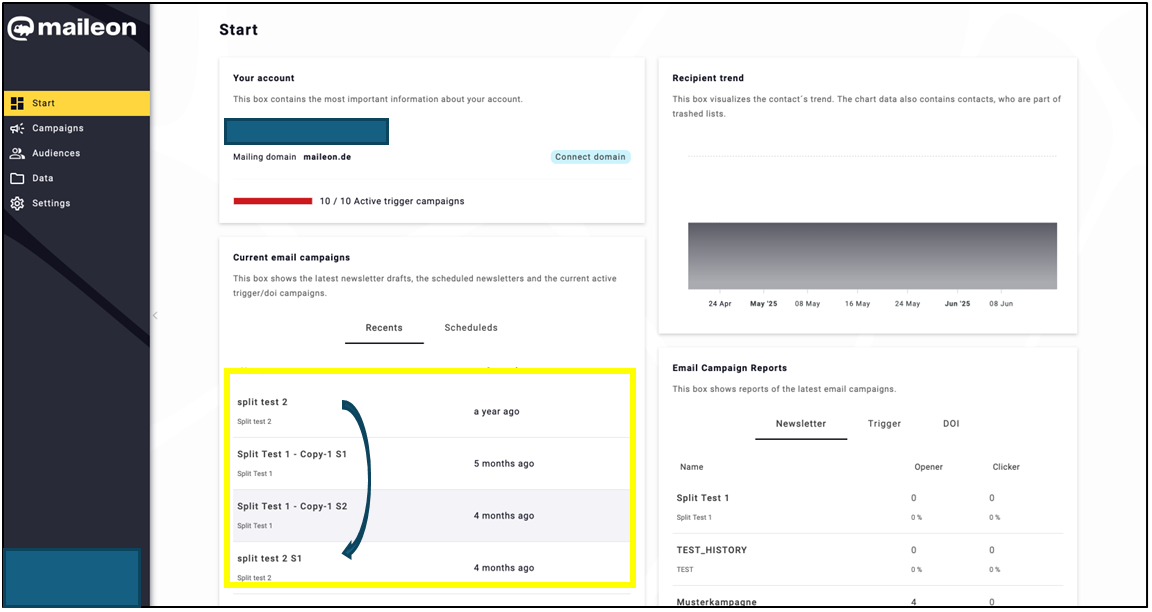Switch to the Scheduleds tab
The height and width of the screenshot is (612, 1152).
(x=470, y=327)
